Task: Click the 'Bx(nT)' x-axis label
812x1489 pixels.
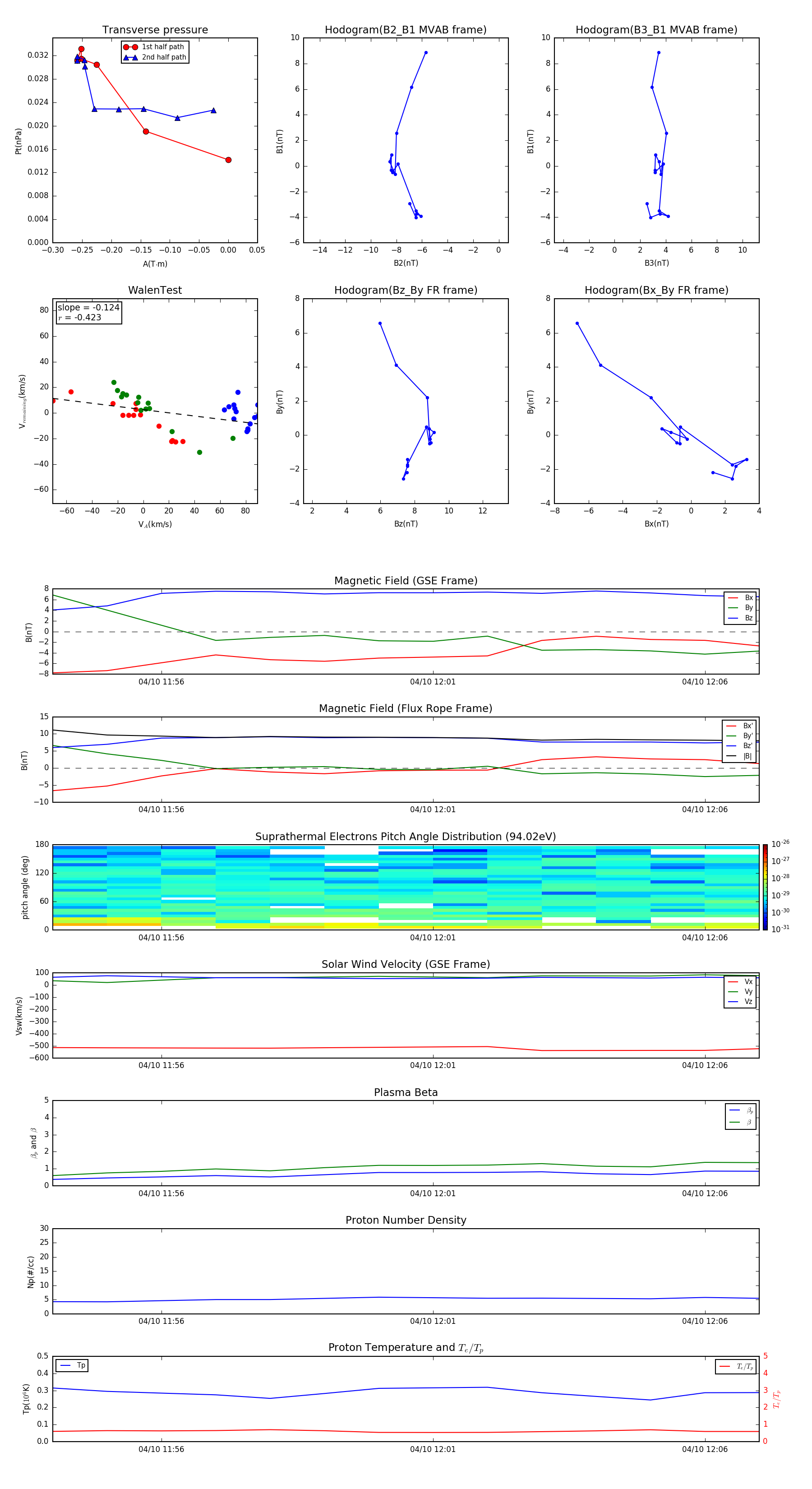Action: (x=656, y=524)
